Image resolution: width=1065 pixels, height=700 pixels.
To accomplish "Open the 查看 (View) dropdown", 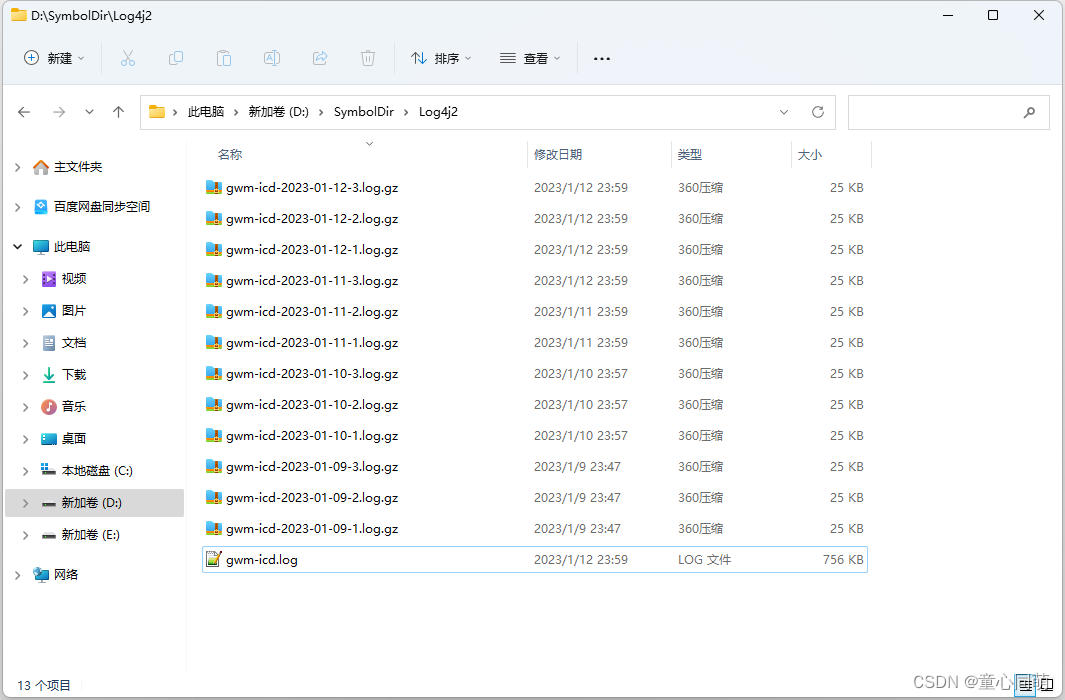I will pyautogui.click(x=529, y=58).
